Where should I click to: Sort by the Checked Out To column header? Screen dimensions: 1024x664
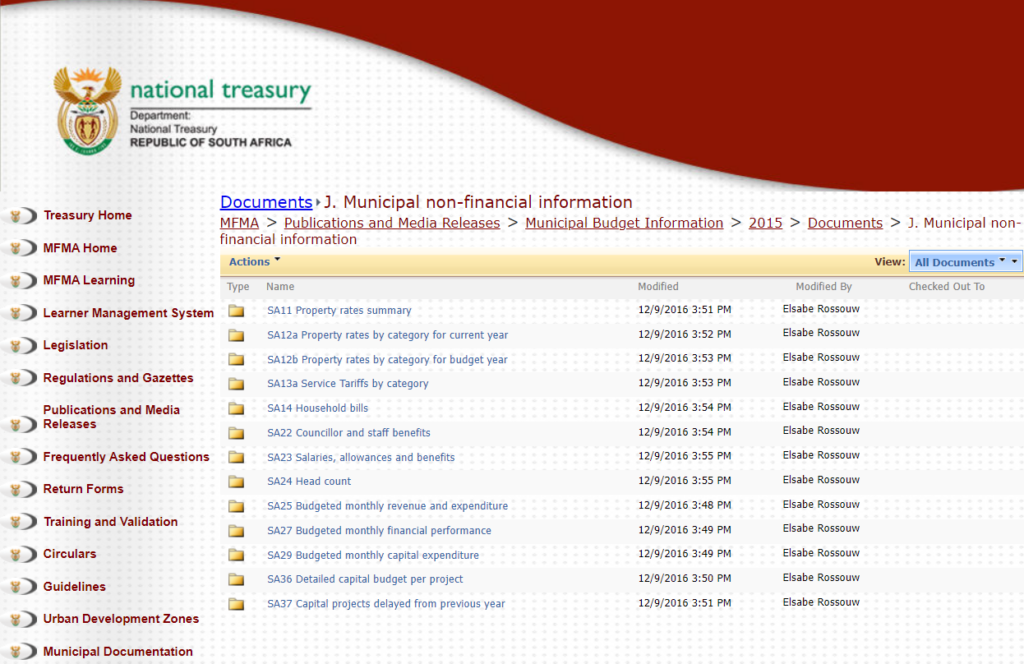coord(946,287)
